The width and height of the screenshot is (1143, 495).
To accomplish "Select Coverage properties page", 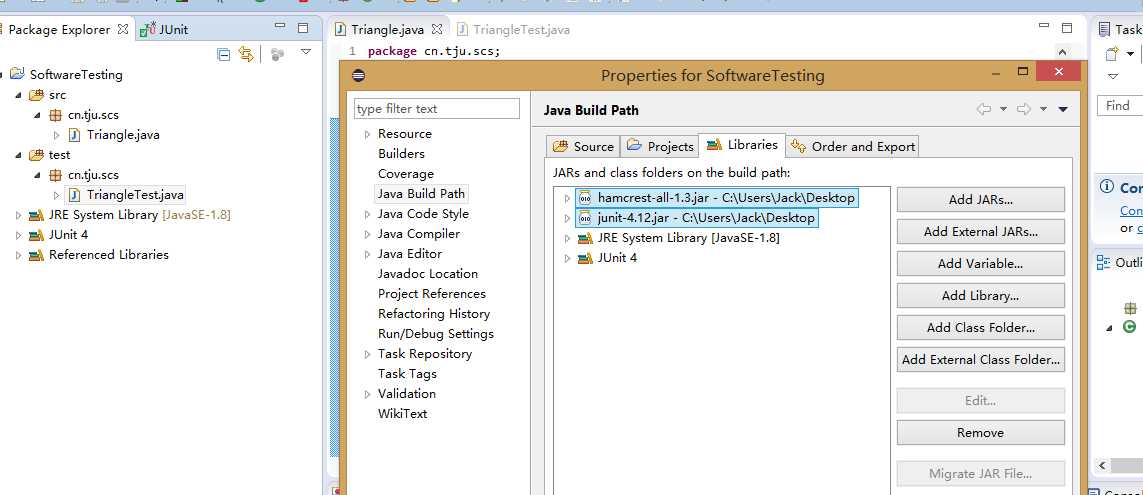I will (x=405, y=174).
